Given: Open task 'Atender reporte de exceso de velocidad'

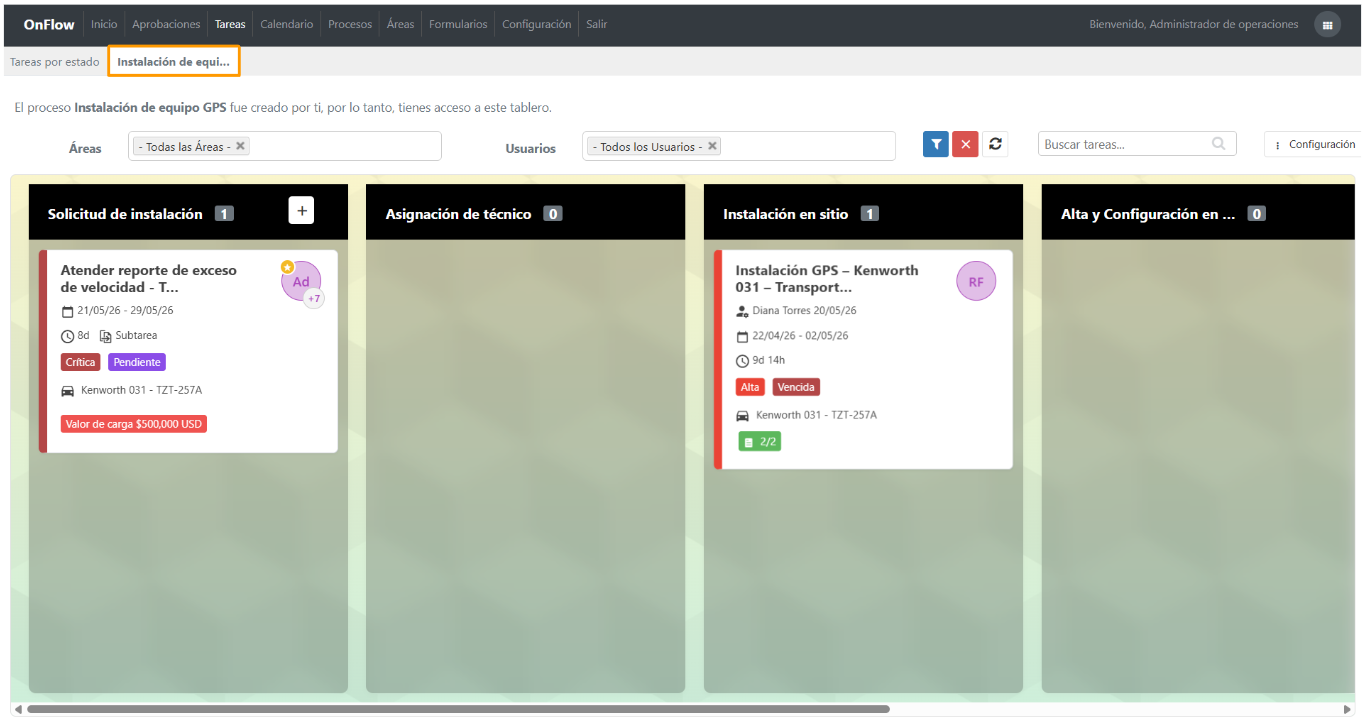Looking at the screenshot, I should pos(149,278).
